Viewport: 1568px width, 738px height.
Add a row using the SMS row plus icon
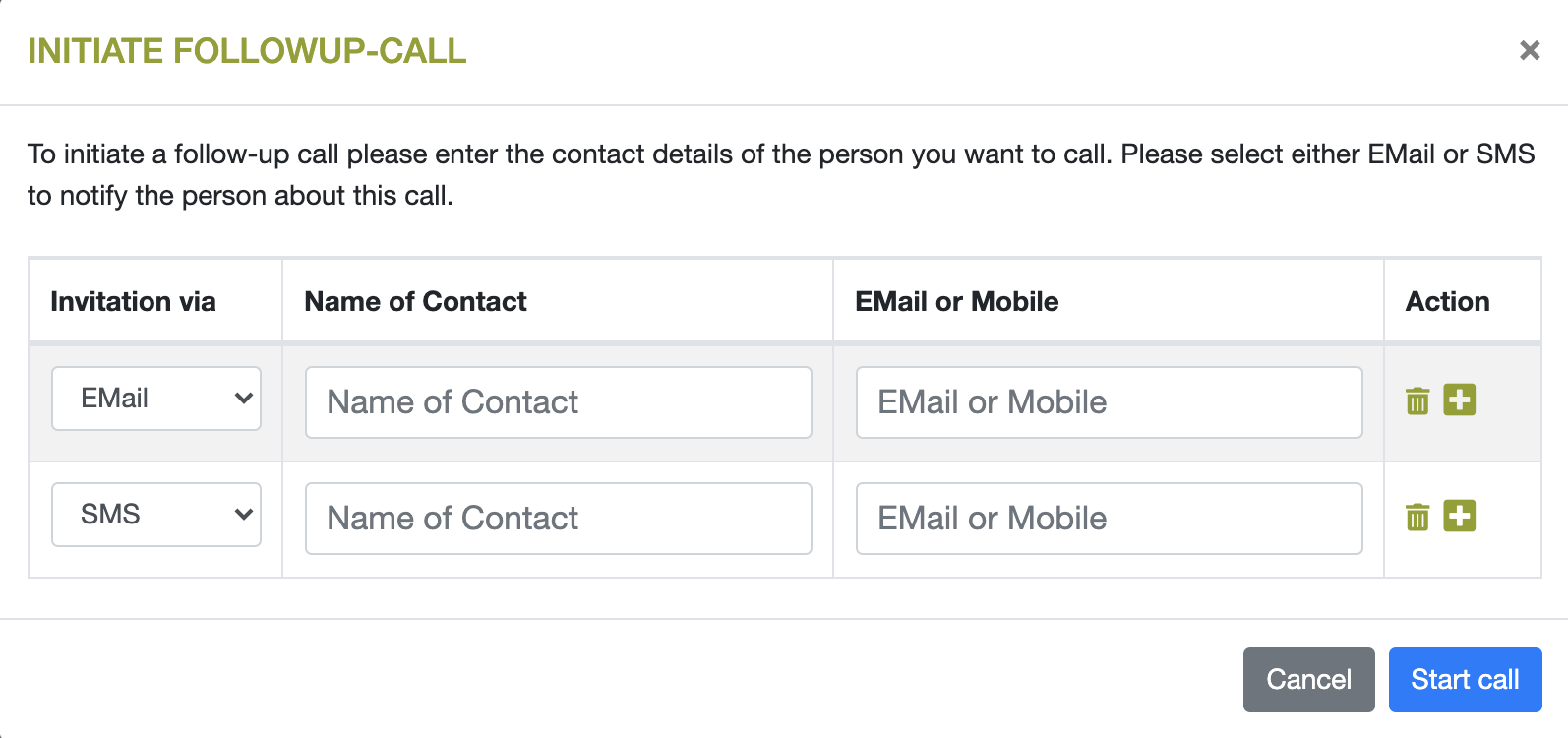click(x=1459, y=516)
